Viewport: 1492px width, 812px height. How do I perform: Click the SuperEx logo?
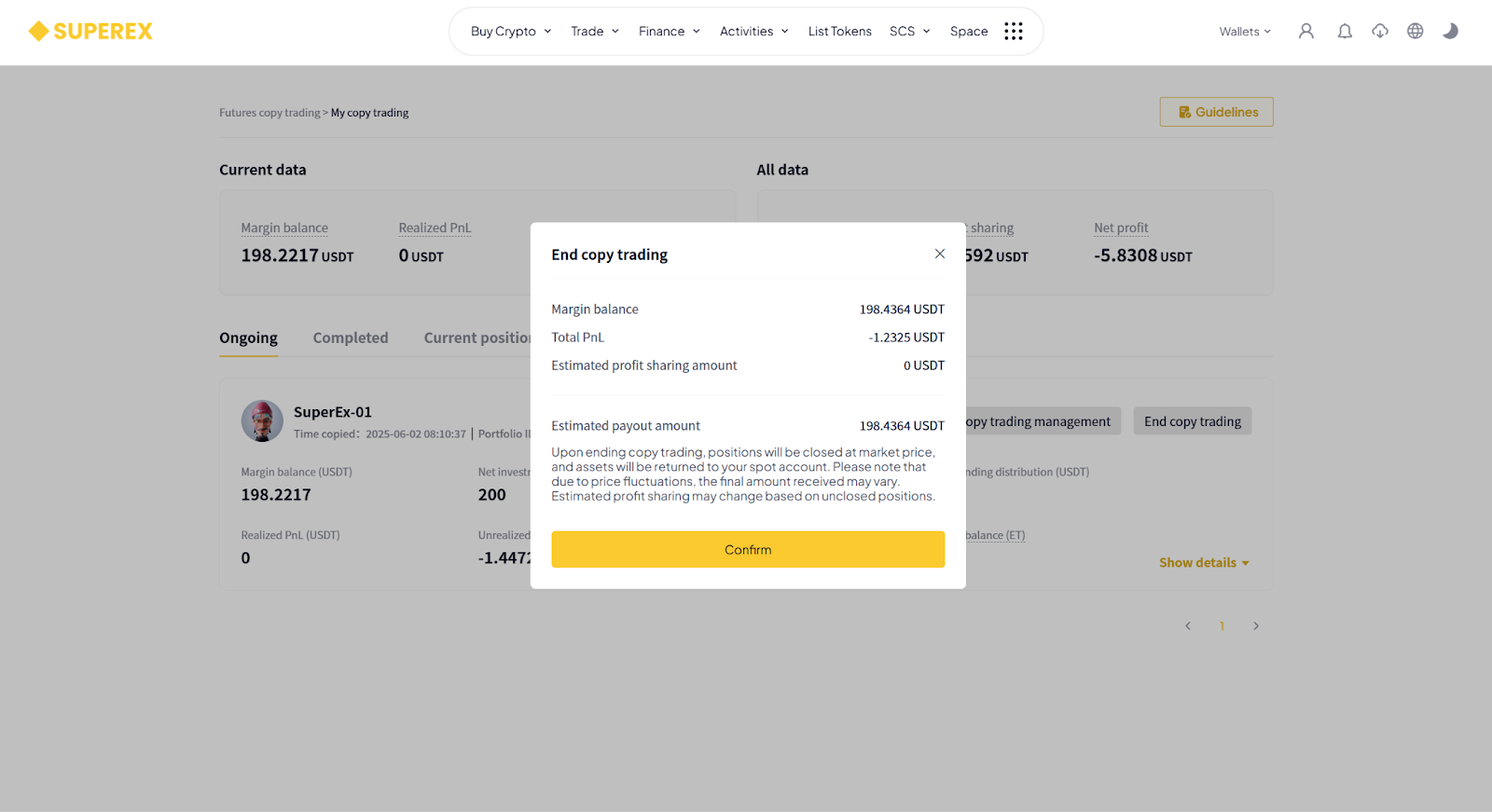click(x=90, y=32)
